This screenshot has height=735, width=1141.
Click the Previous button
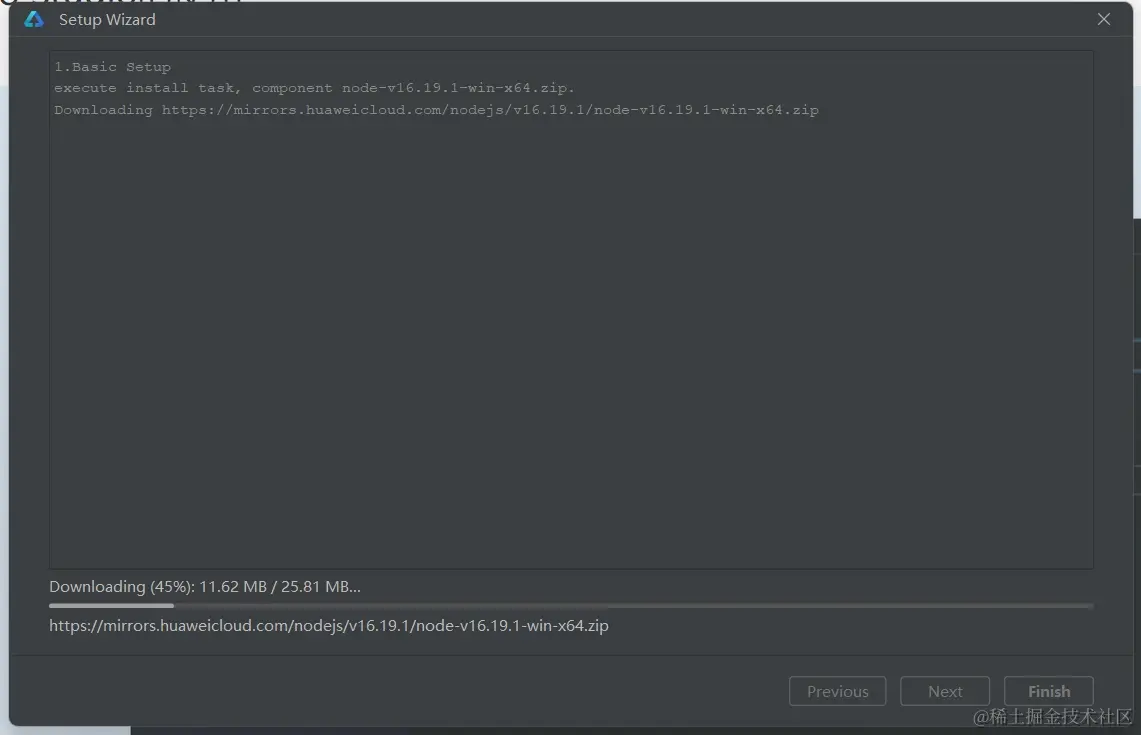click(x=837, y=691)
